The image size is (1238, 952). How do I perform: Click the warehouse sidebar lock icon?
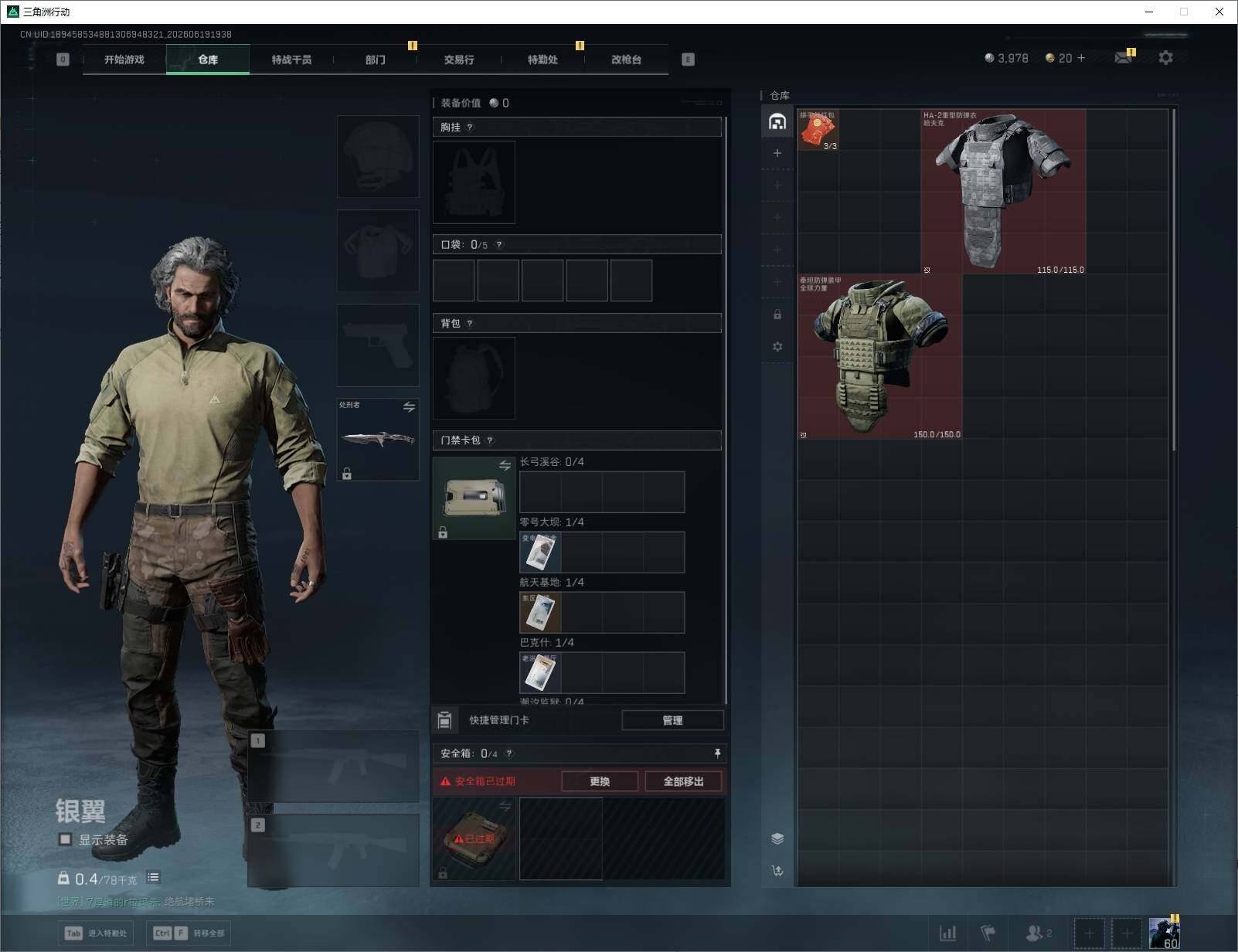(777, 314)
